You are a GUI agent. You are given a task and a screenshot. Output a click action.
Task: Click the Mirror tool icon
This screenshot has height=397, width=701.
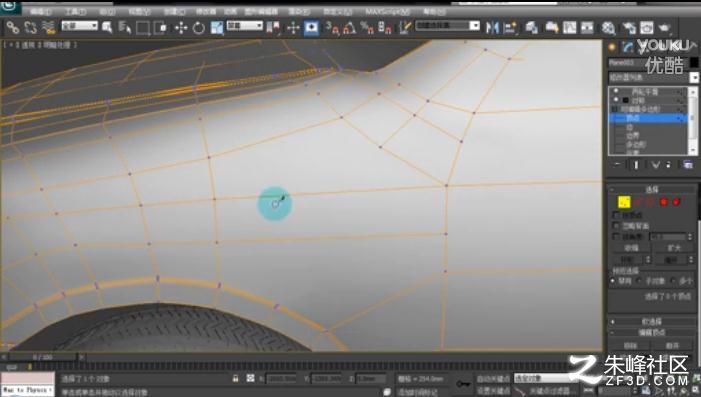tap(492, 28)
